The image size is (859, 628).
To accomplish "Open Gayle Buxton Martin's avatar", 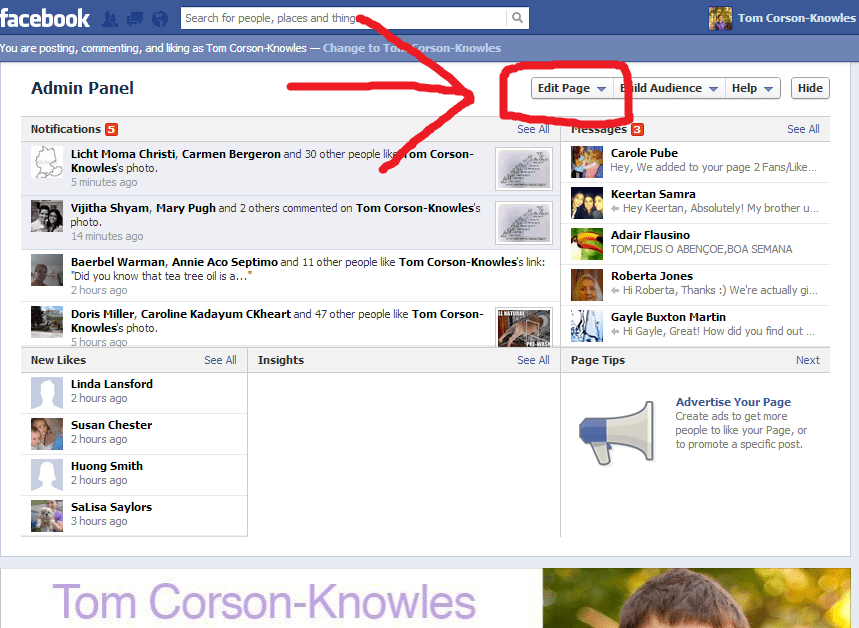I will pos(587,326).
